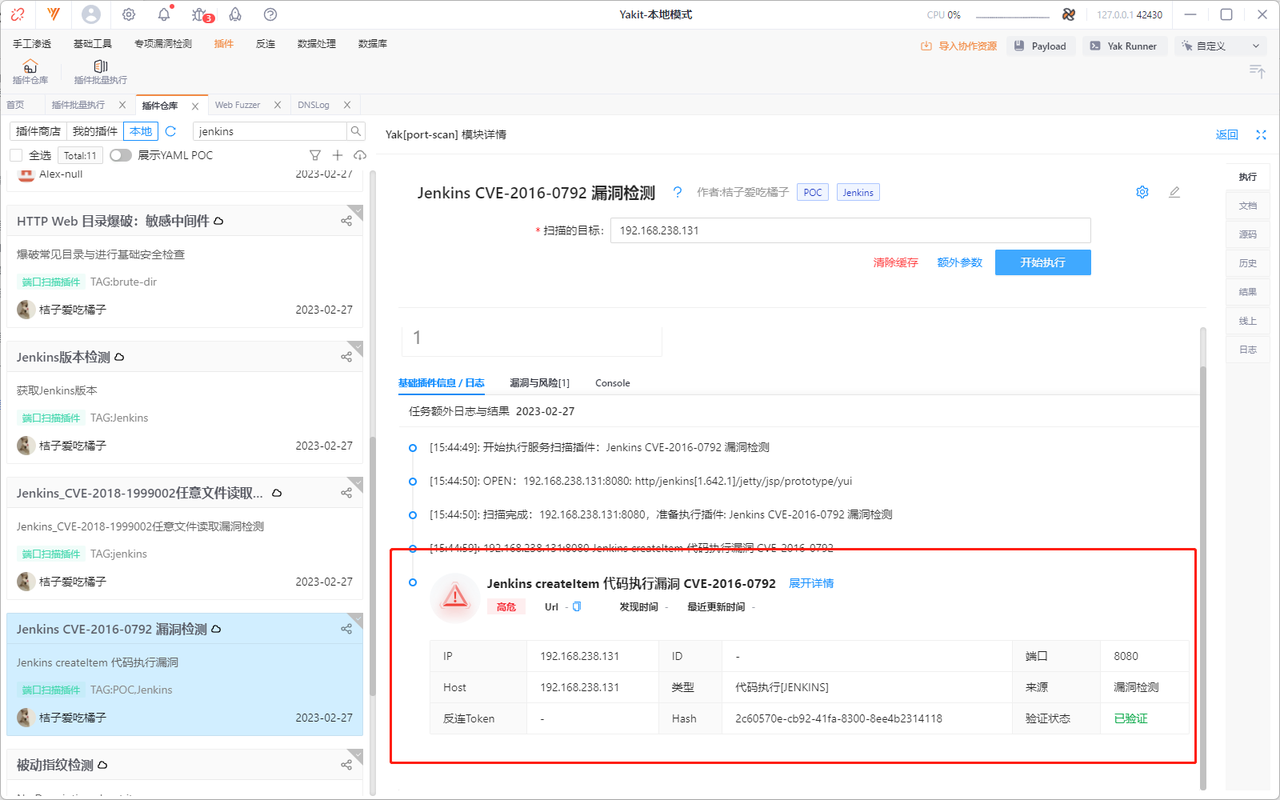Click the engine status icon beside CPU
The image size is (1280, 800).
1068,15
